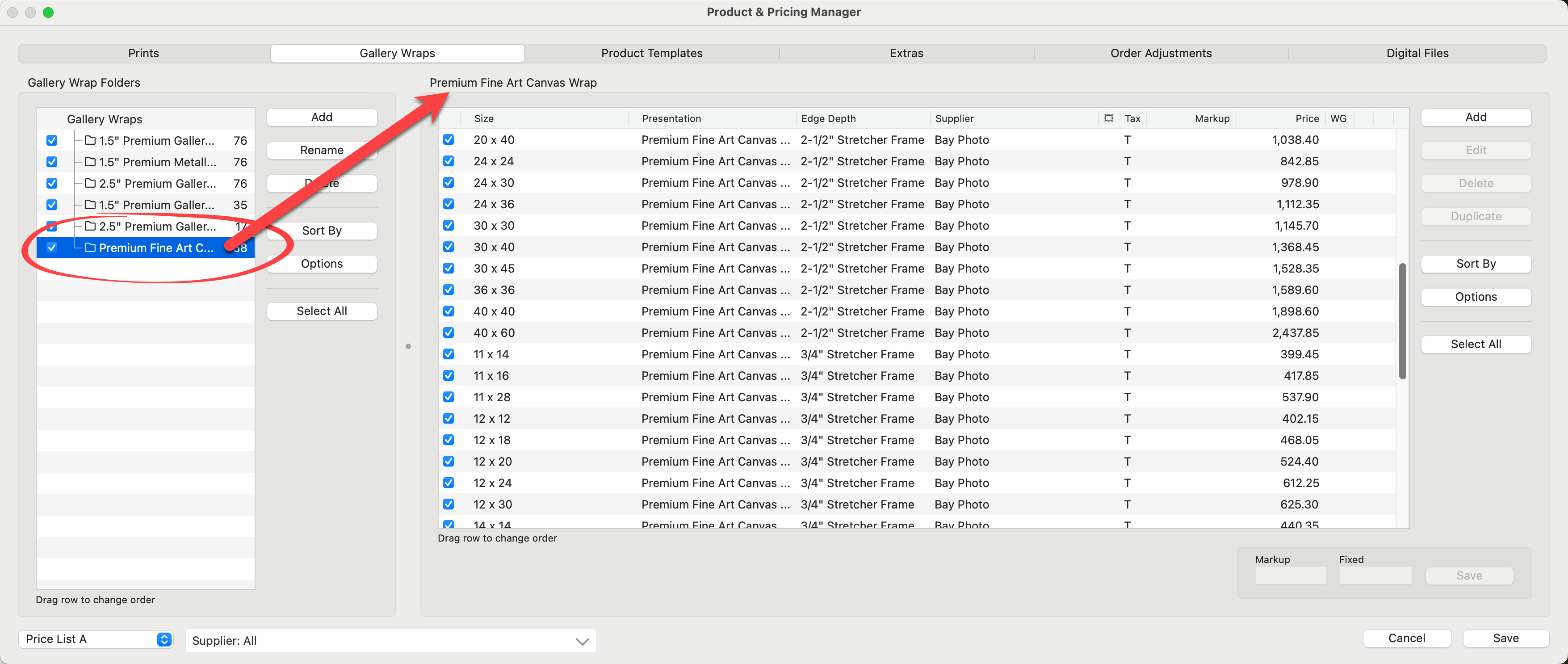1568x664 pixels.
Task: Click the green zoom window button
Action: click(x=48, y=12)
